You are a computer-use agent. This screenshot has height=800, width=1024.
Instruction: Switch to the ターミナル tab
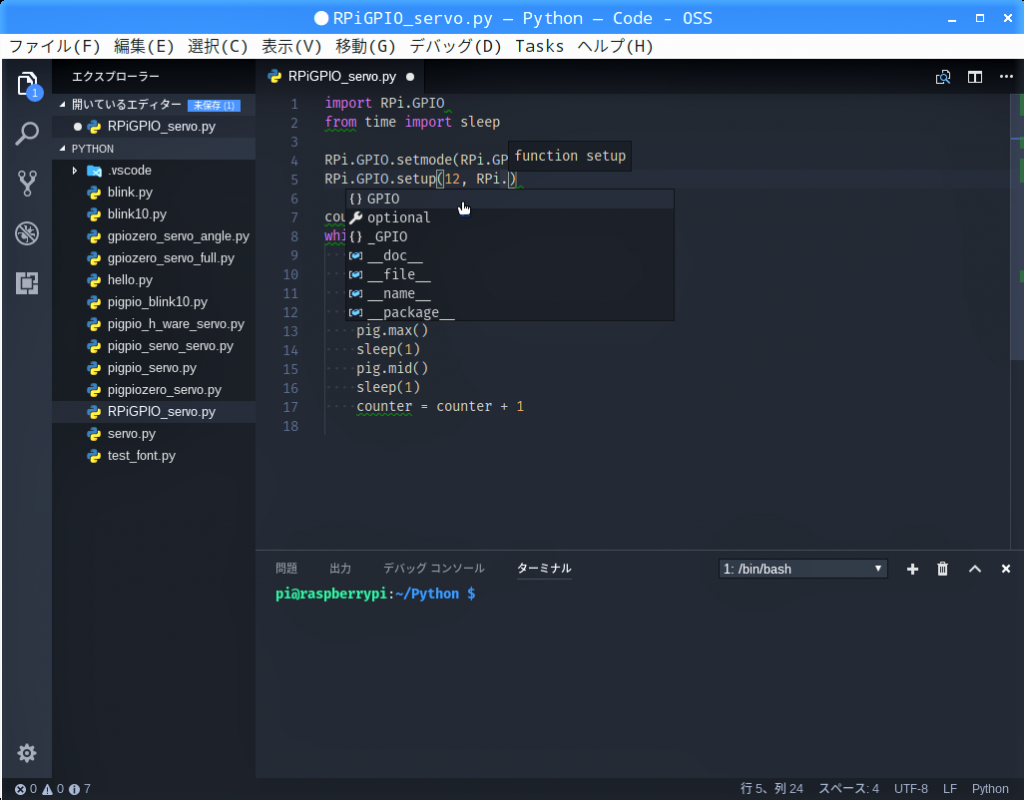tap(544, 568)
